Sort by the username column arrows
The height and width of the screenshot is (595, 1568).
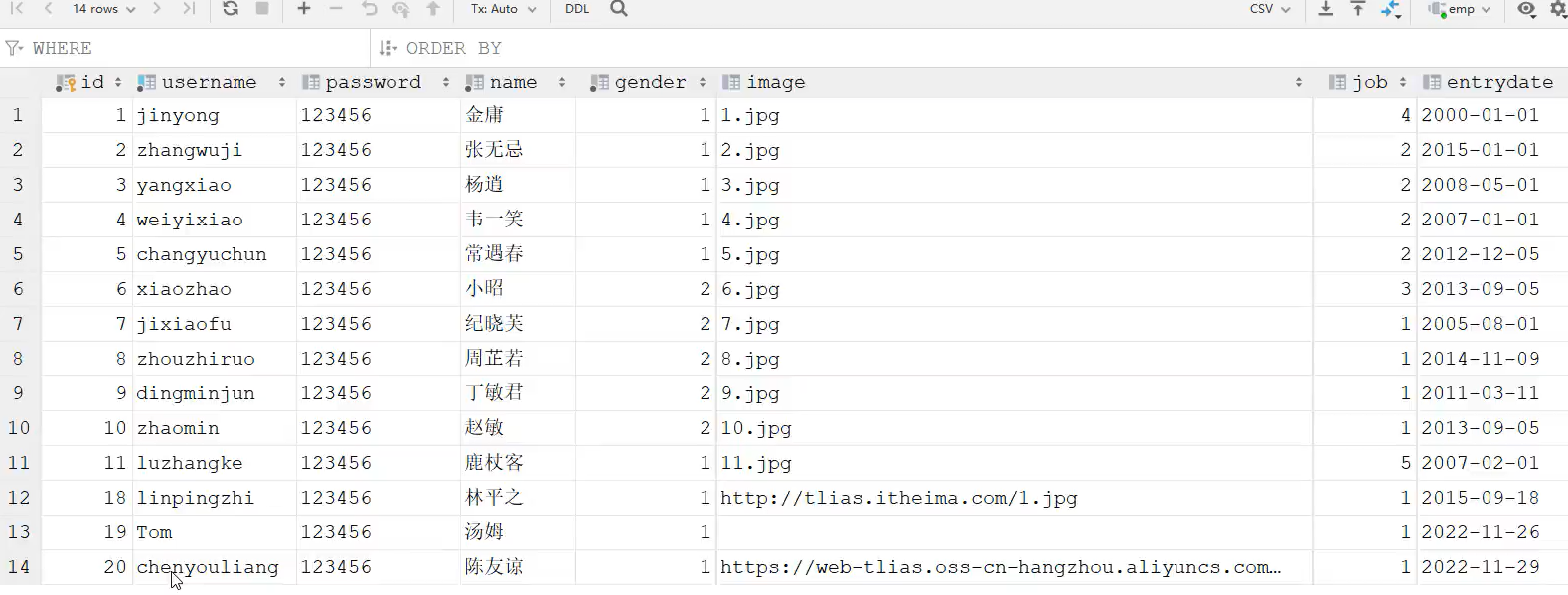(x=282, y=83)
